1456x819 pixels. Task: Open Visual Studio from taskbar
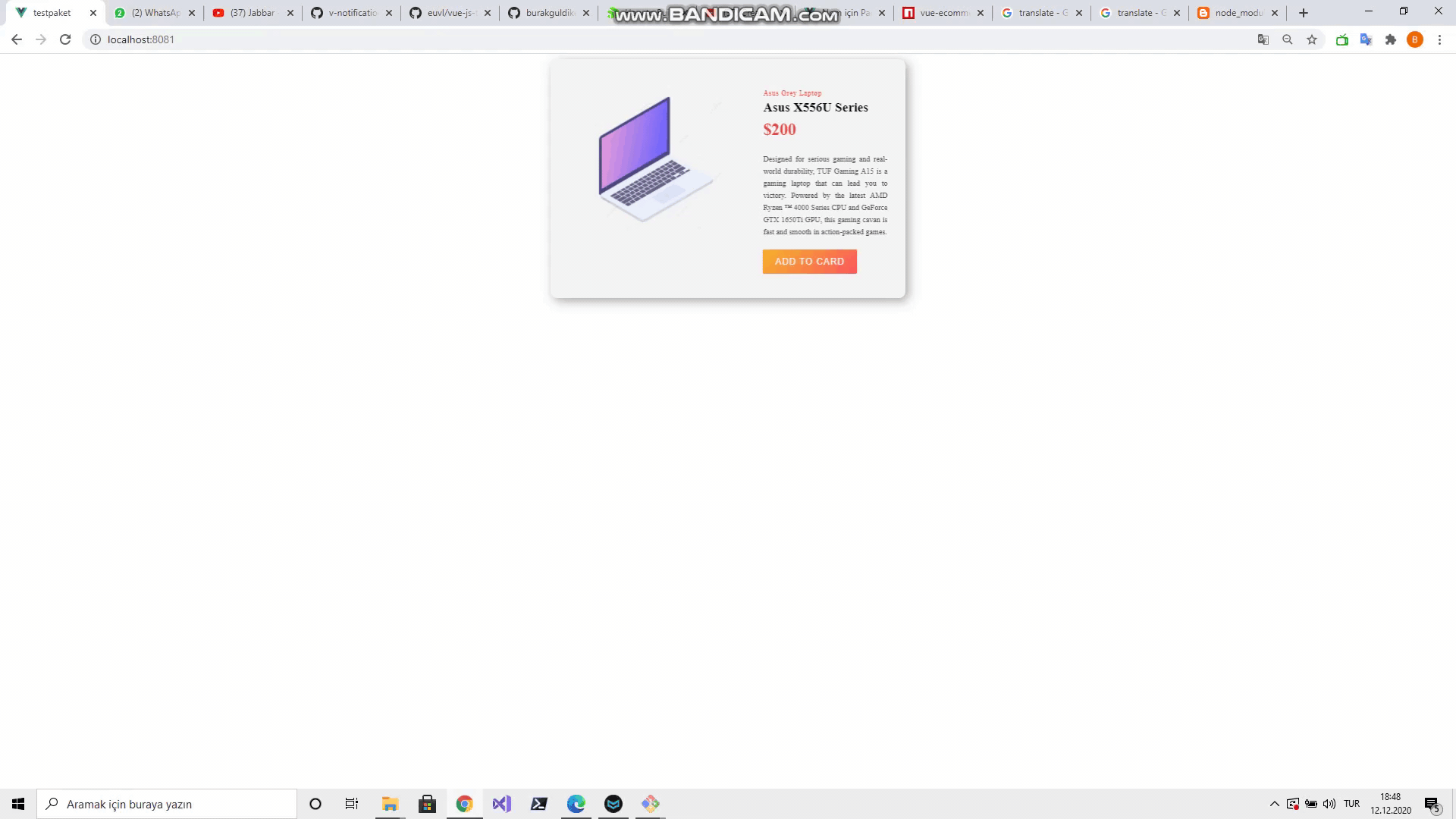click(501, 804)
